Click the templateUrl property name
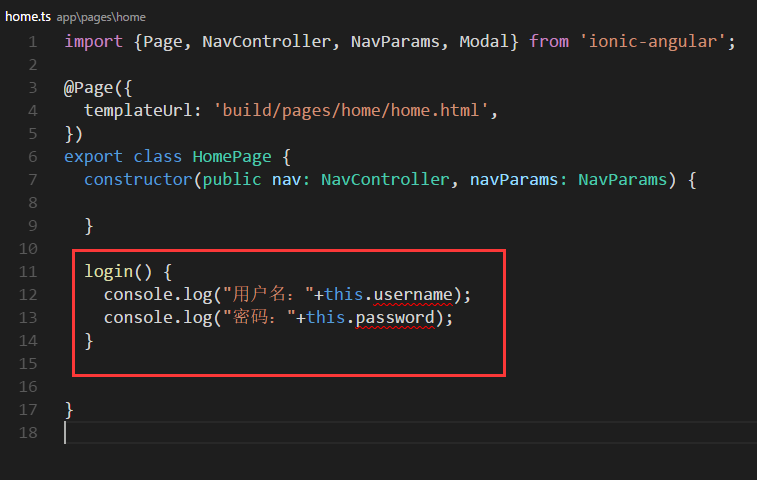 138,111
